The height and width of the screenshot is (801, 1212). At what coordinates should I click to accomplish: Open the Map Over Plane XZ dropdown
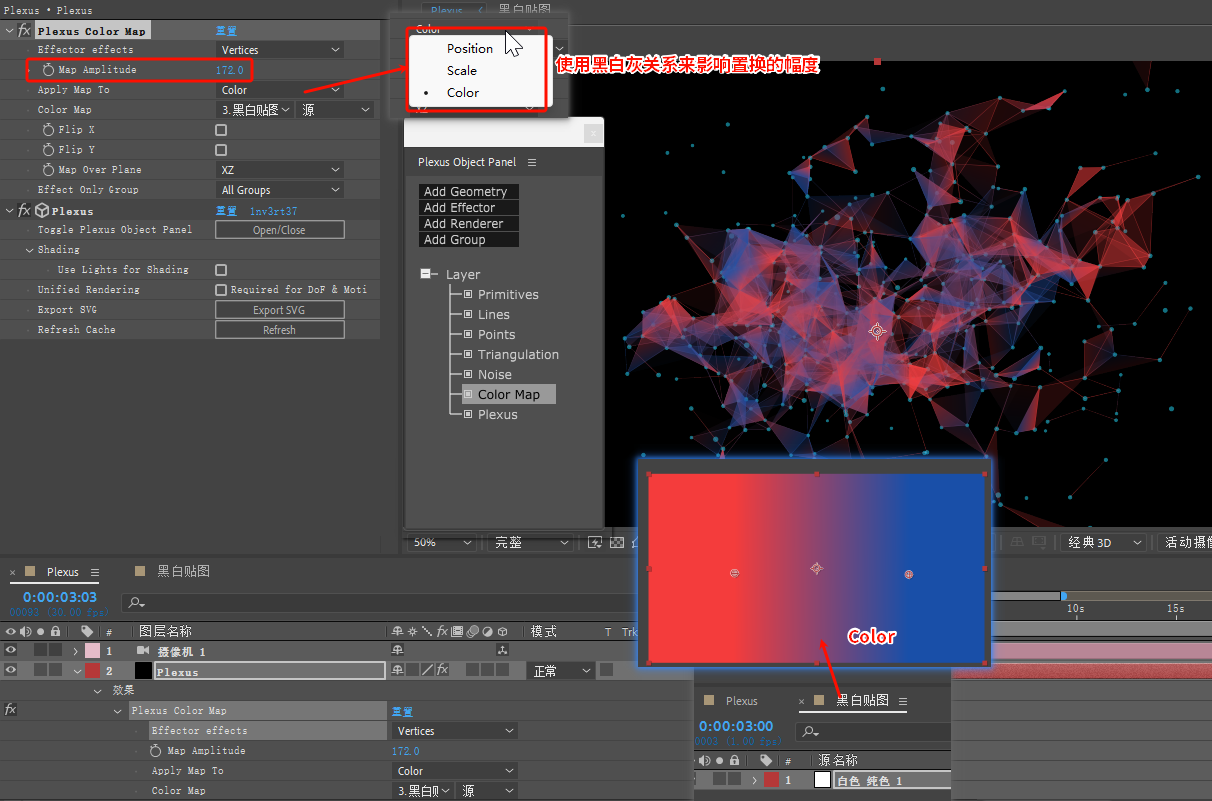click(280, 170)
